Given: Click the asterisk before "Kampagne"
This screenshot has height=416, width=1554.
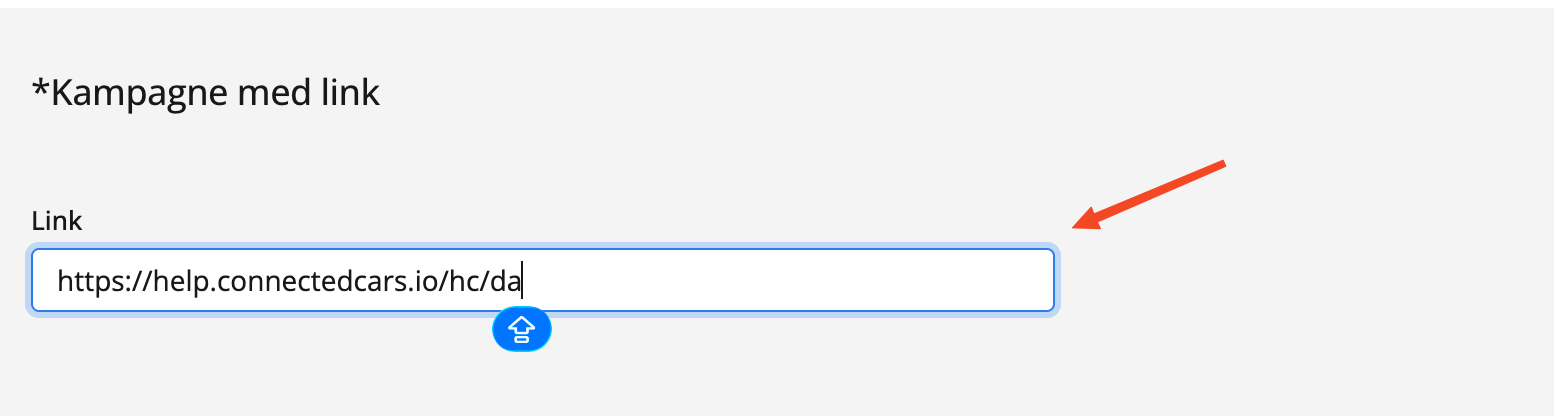Looking at the screenshot, I should click(40, 90).
